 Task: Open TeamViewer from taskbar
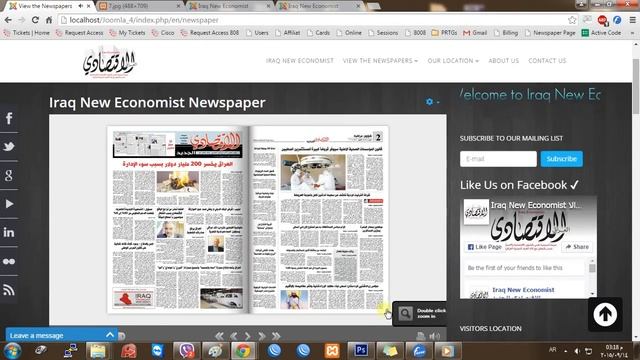157,350
